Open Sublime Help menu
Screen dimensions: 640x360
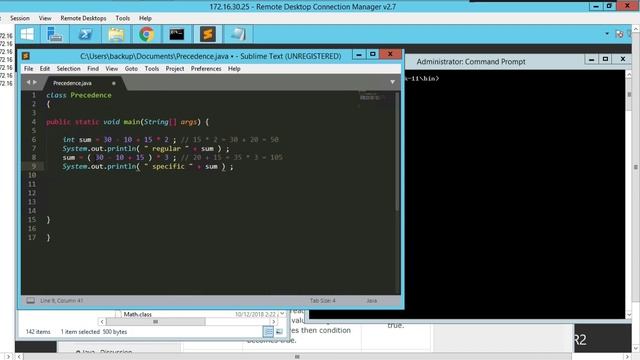234,69
